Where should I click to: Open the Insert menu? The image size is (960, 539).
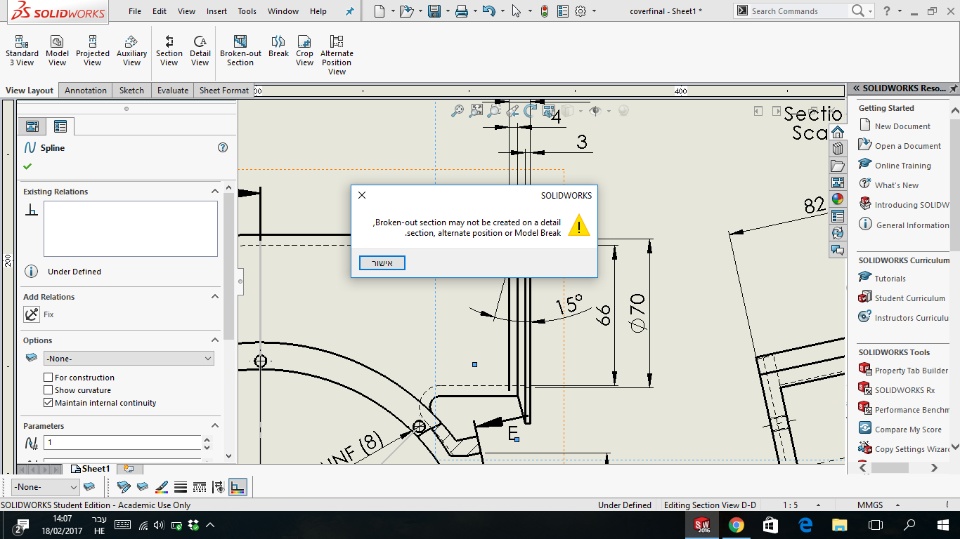(216, 11)
